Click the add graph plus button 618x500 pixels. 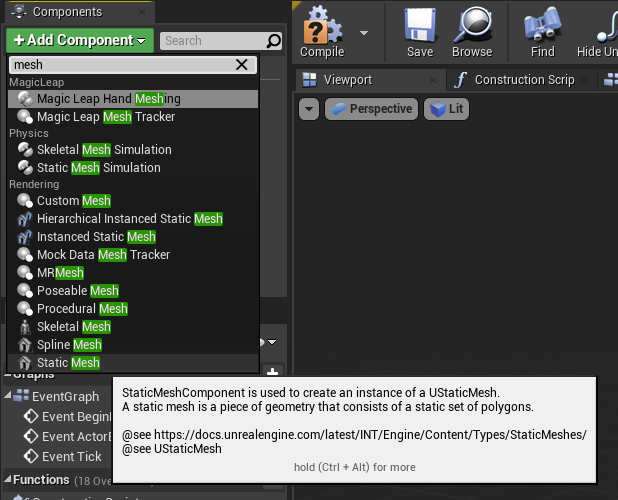click(x=272, y=371)
